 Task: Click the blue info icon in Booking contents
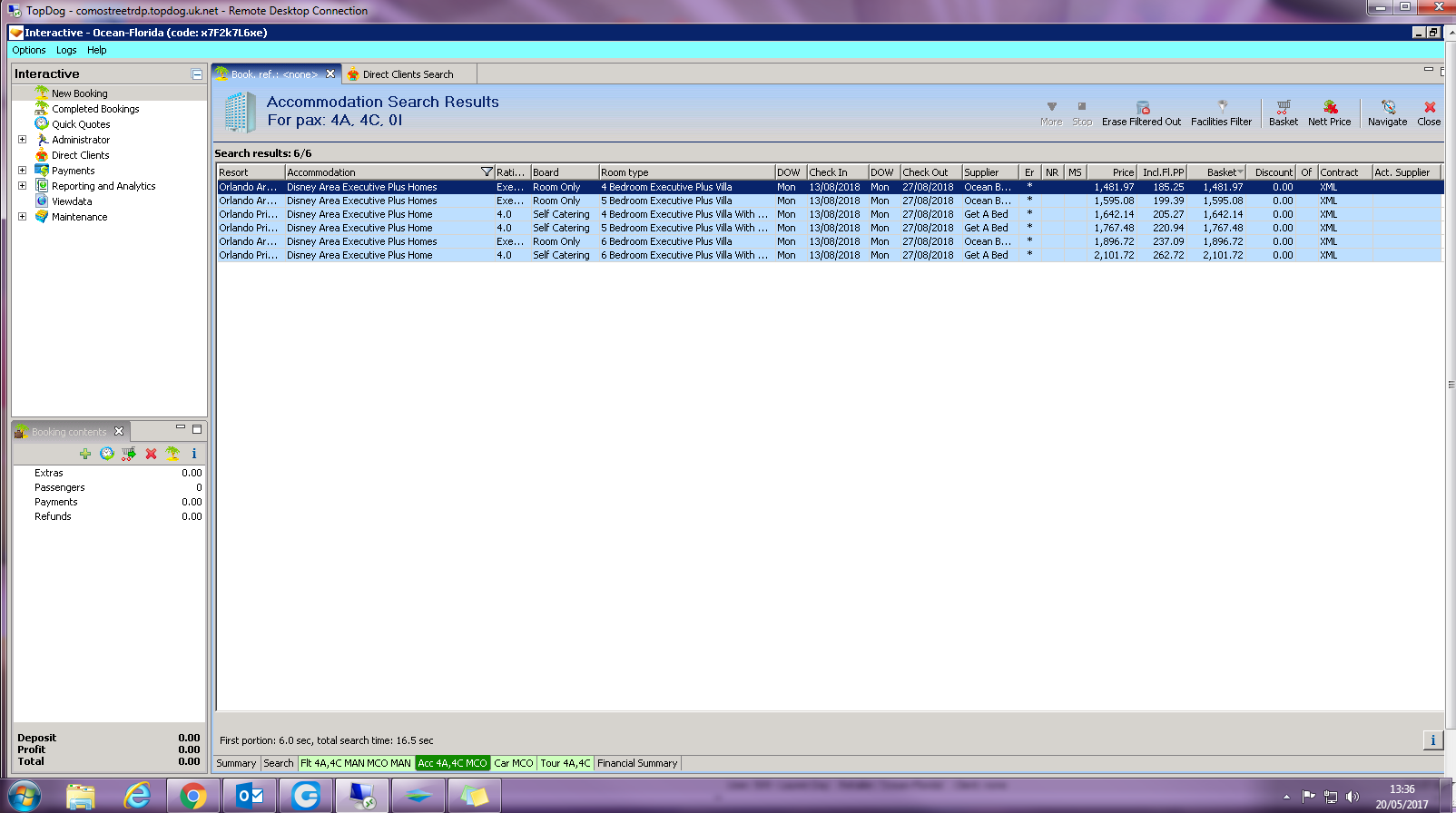(x=193, y=454)
